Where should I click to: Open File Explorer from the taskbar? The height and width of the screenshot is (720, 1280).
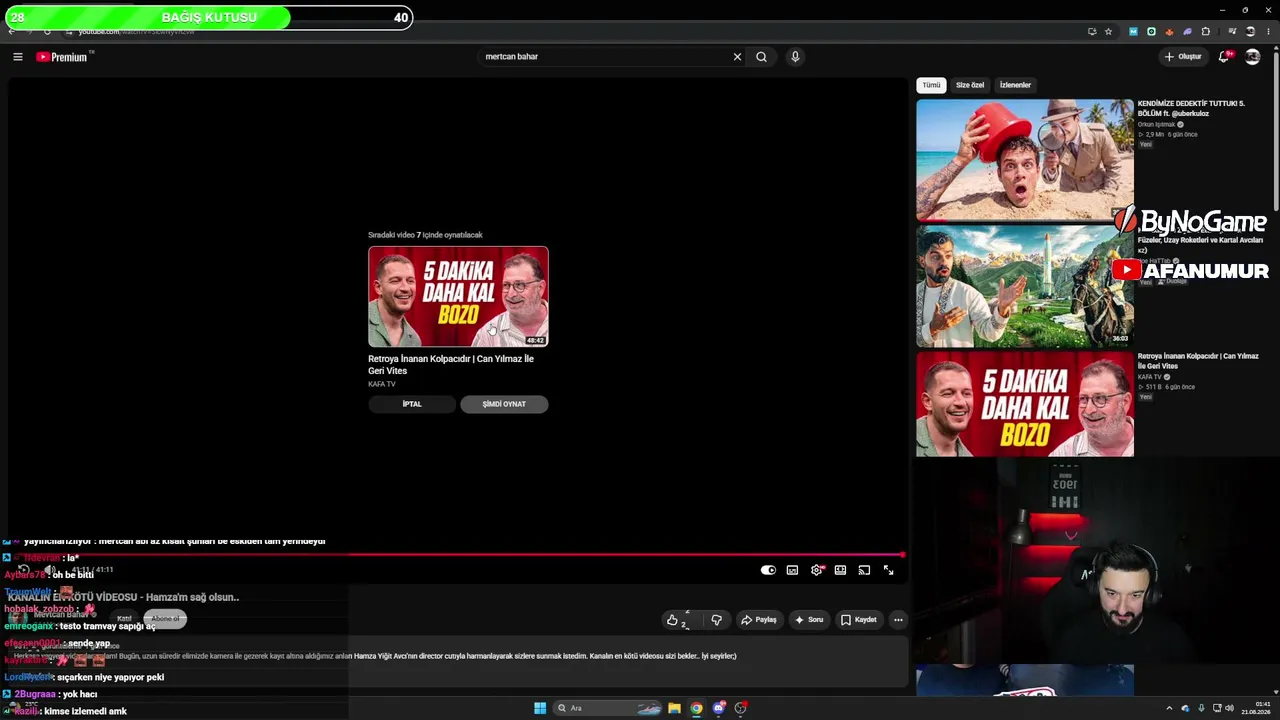coord(675,708)
